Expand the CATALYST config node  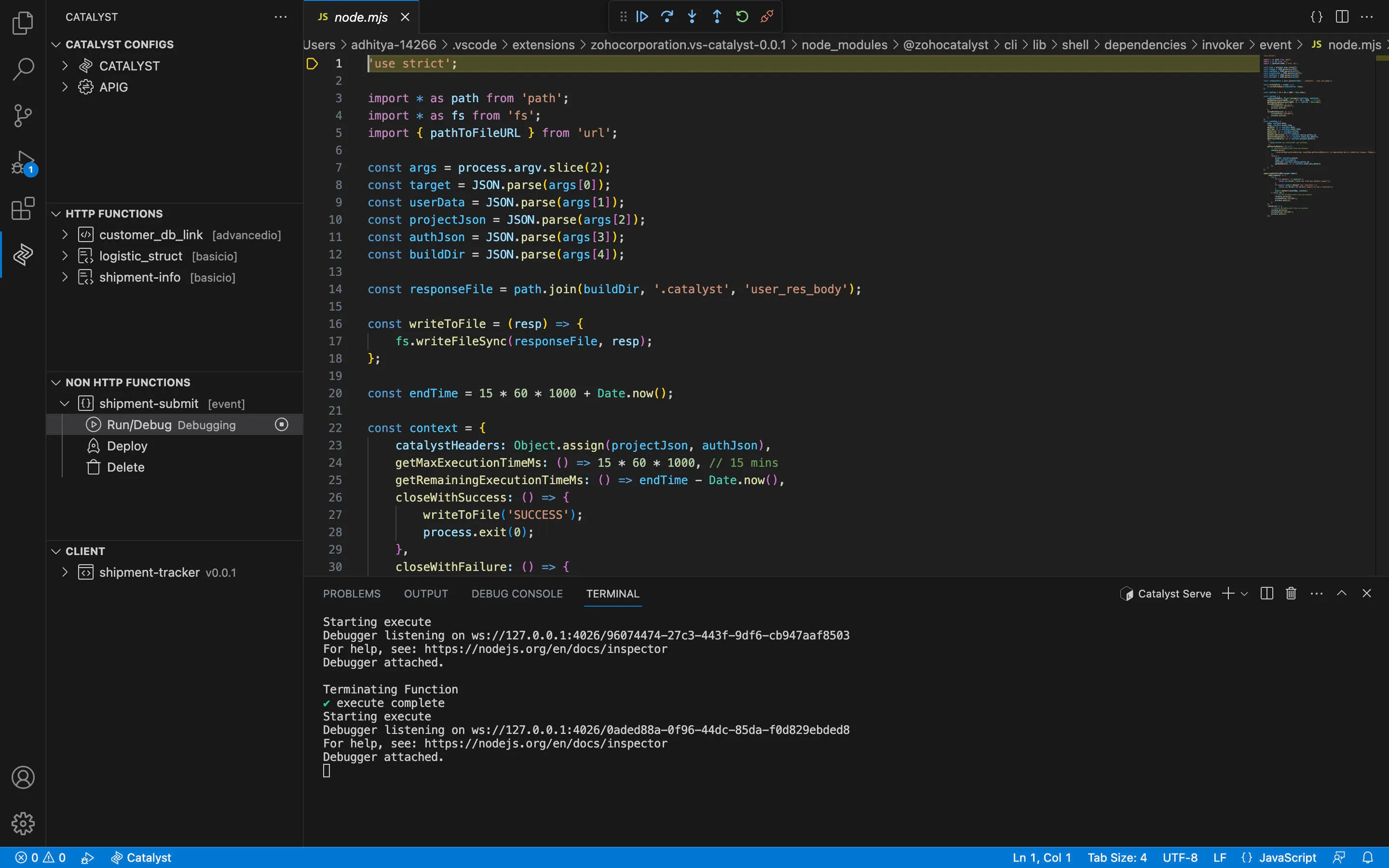pyautogui.click(x=65, y=66)
